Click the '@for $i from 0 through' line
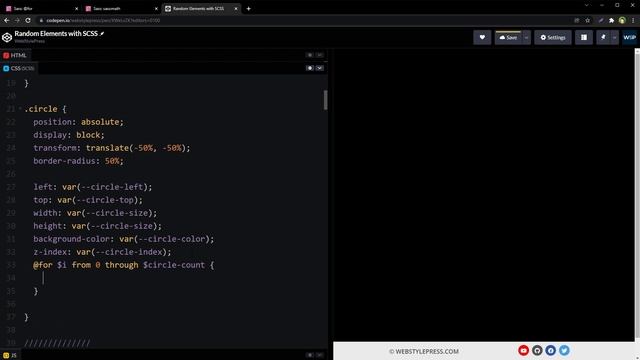Image resolution: width=640 pixels, height=360 pixels. [x=124, y=265]
